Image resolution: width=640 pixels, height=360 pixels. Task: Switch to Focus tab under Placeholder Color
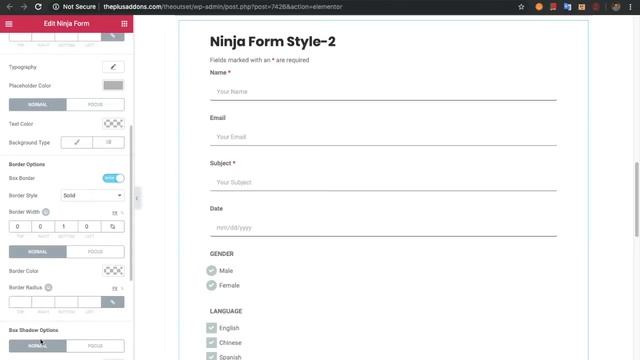(x=96, y=104)
